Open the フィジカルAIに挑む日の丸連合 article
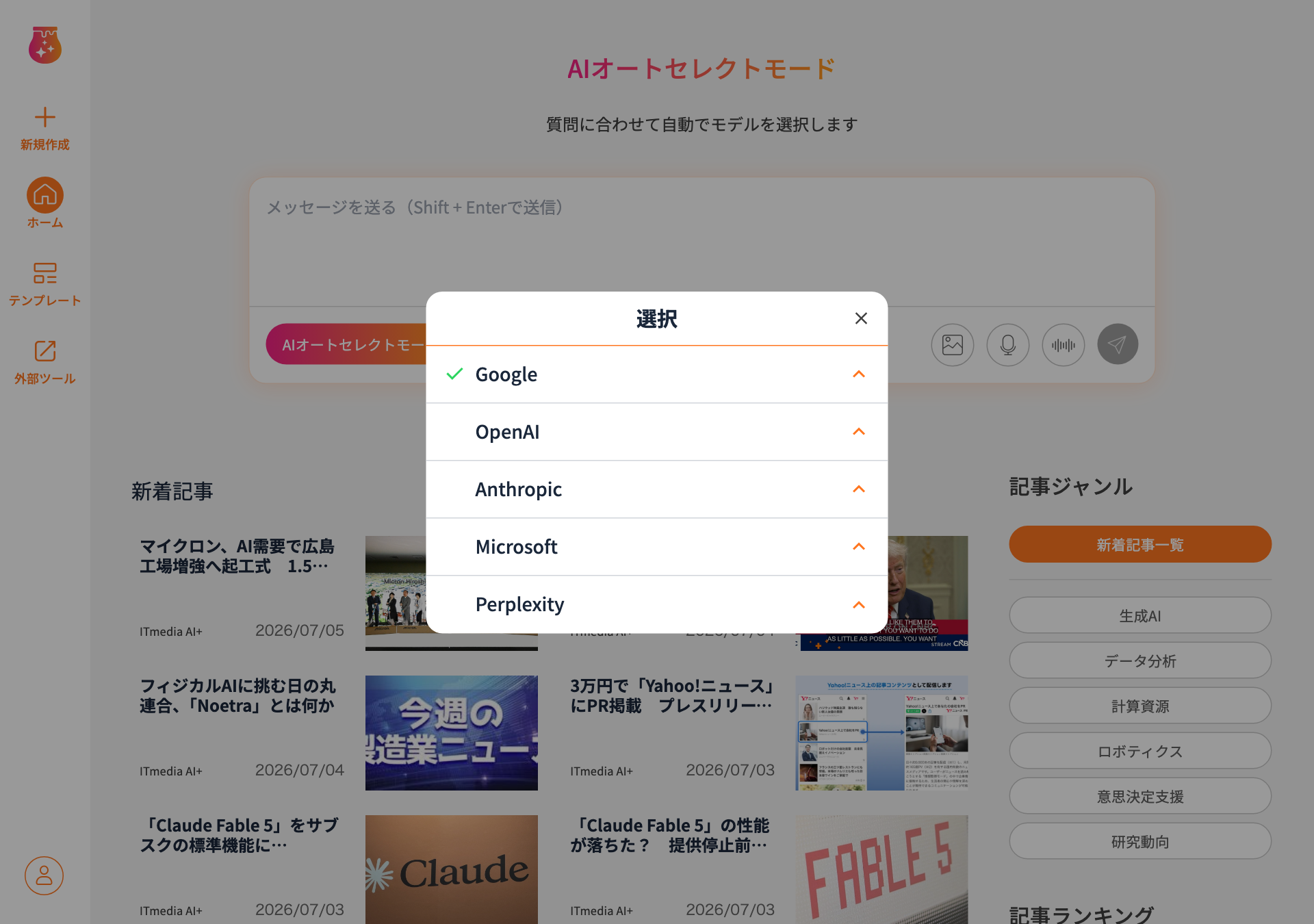 coord(237,696)
